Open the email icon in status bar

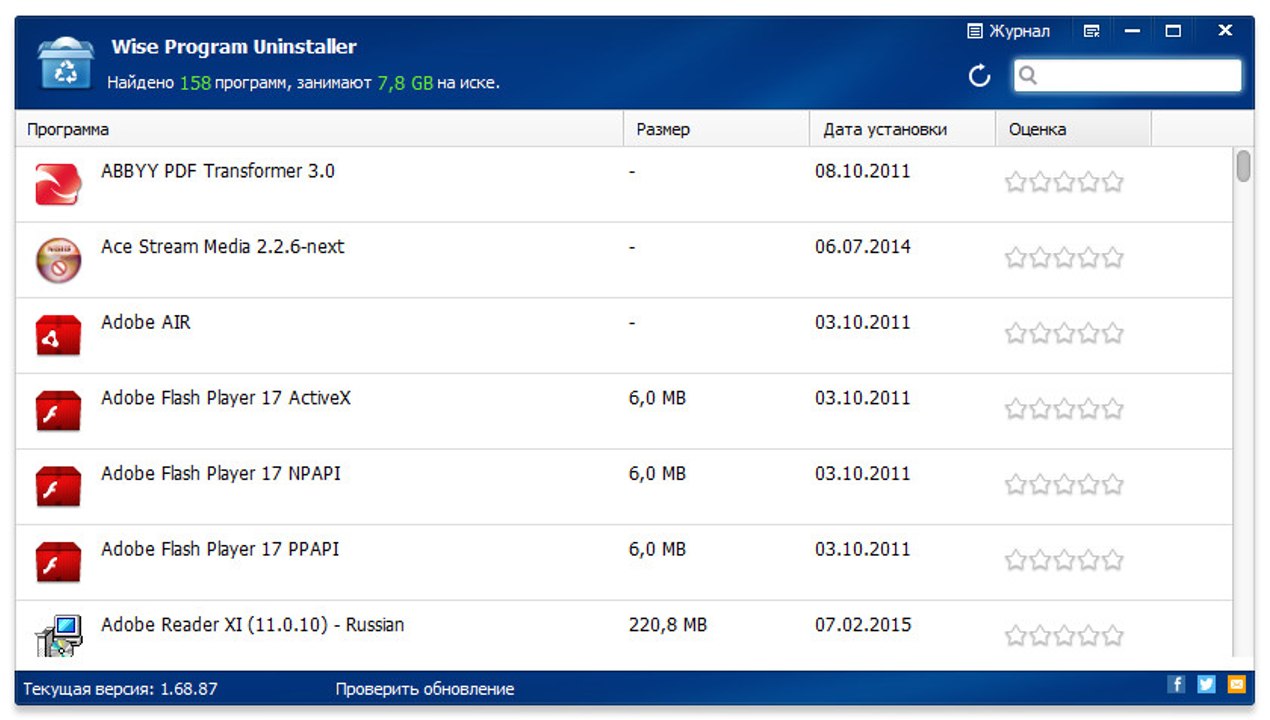(1237, 685)
